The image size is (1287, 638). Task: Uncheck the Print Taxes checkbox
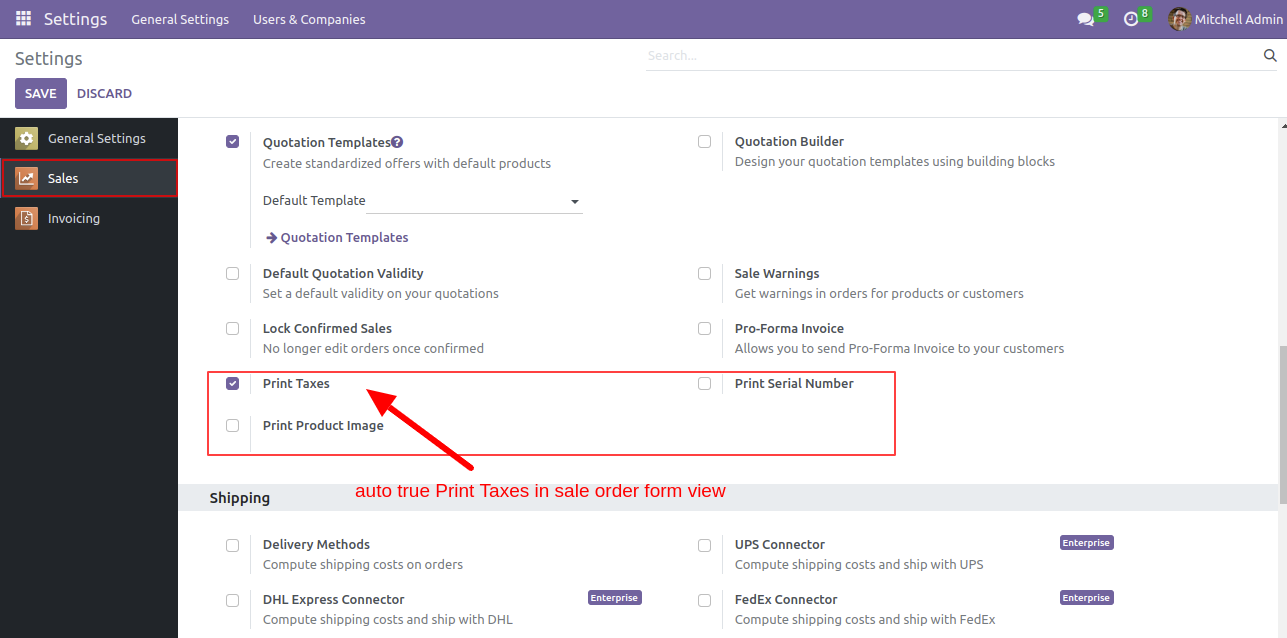[x=233, y=383]
